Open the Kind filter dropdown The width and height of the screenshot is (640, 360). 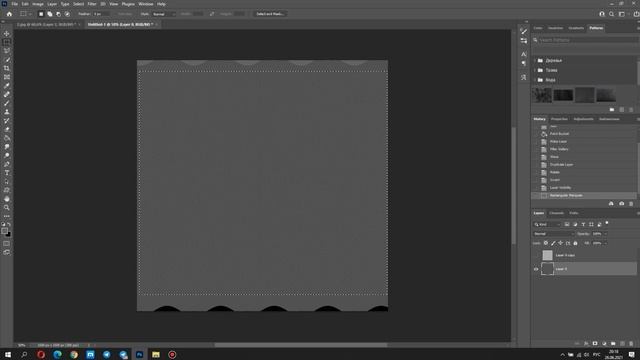(547, 224)
